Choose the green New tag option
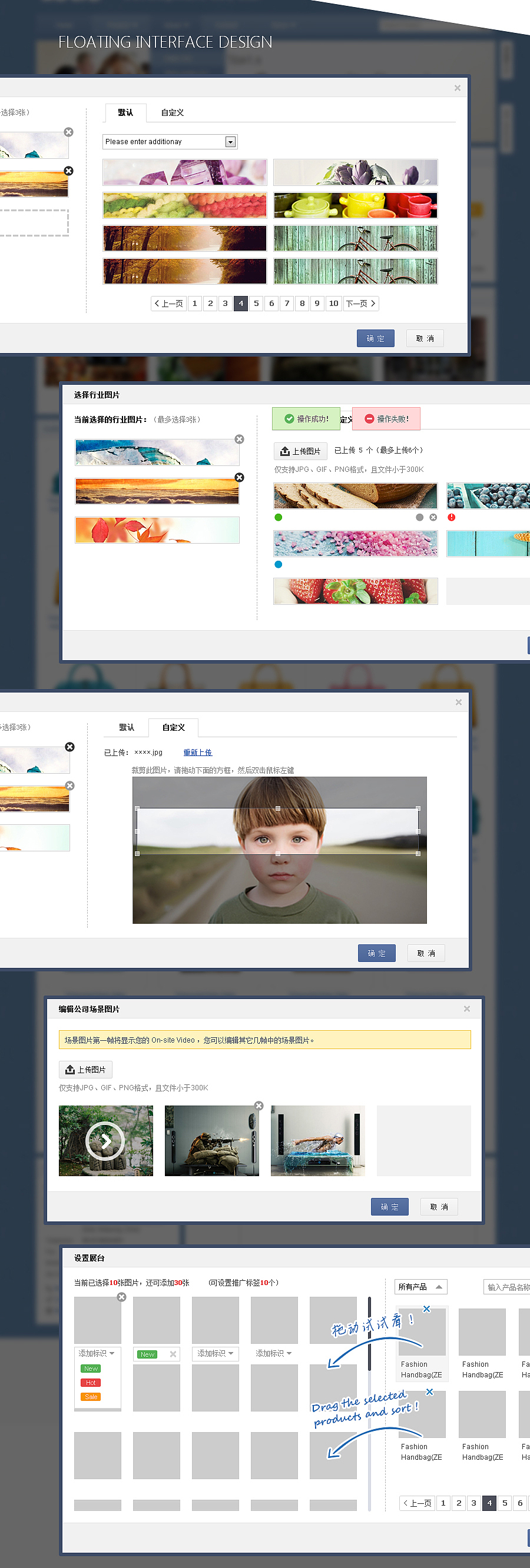530x1568 pixels. pyautogui.click(x=91, y=1369)
